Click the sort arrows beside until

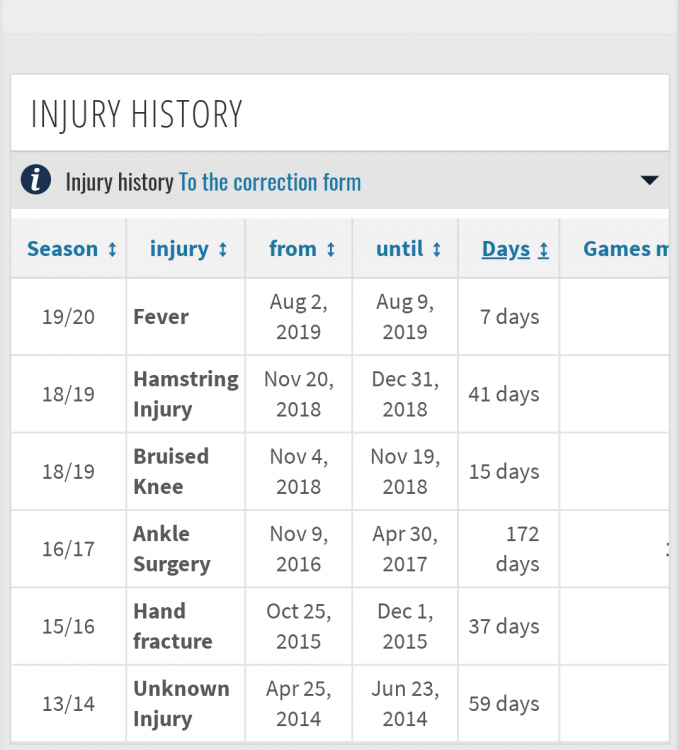point(437,250)
